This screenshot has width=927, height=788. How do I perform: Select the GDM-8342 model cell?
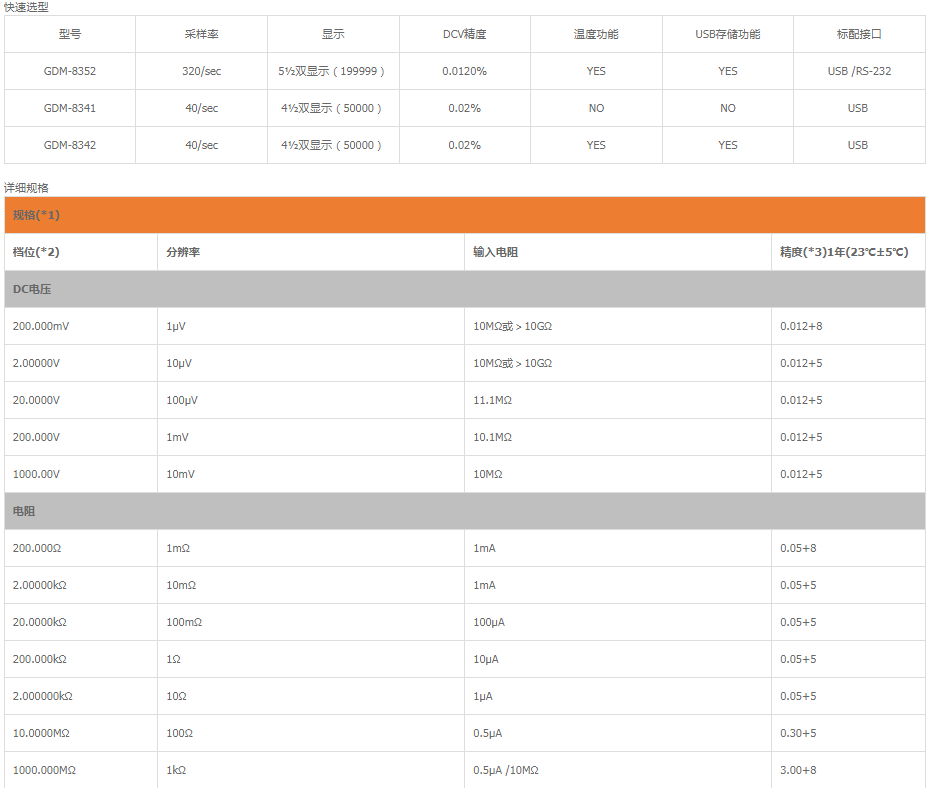coord(70,145)
